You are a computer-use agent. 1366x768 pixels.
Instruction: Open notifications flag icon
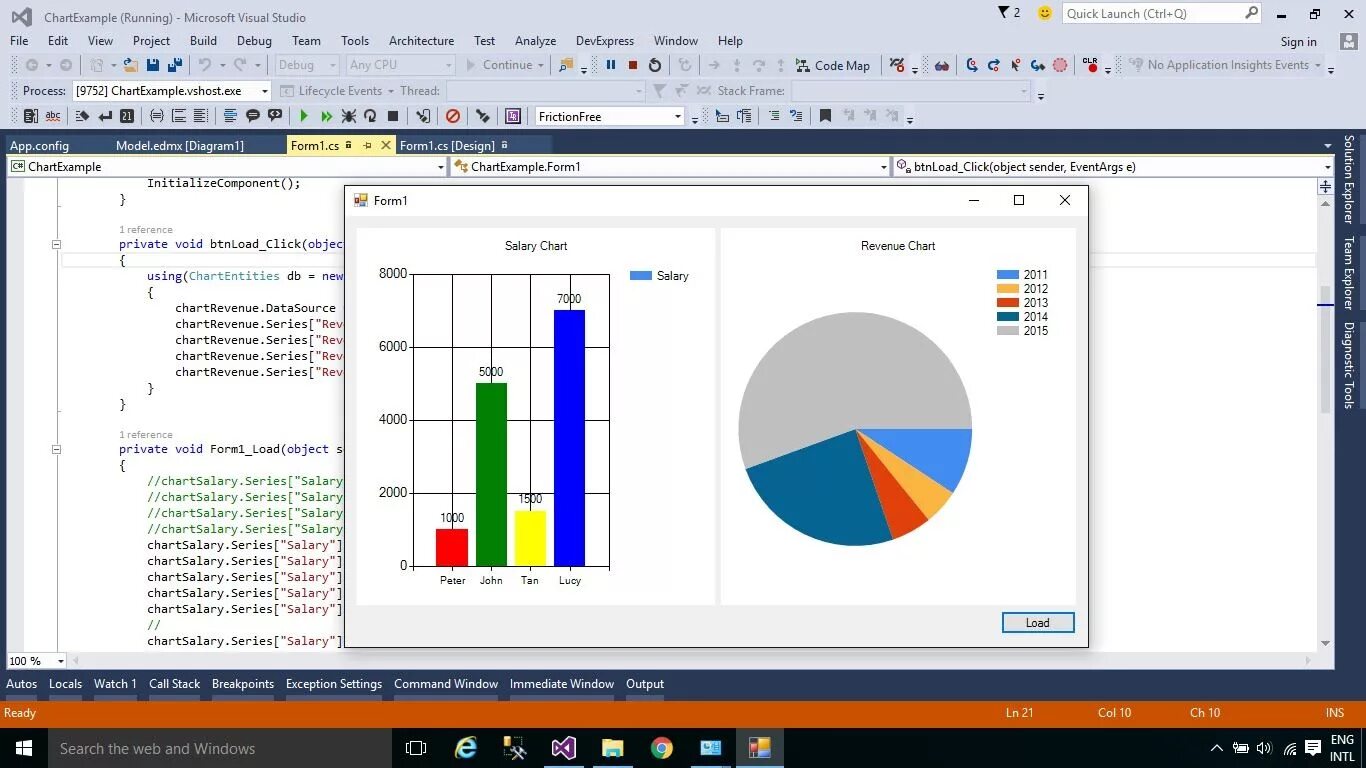(x=1004, y=13)
